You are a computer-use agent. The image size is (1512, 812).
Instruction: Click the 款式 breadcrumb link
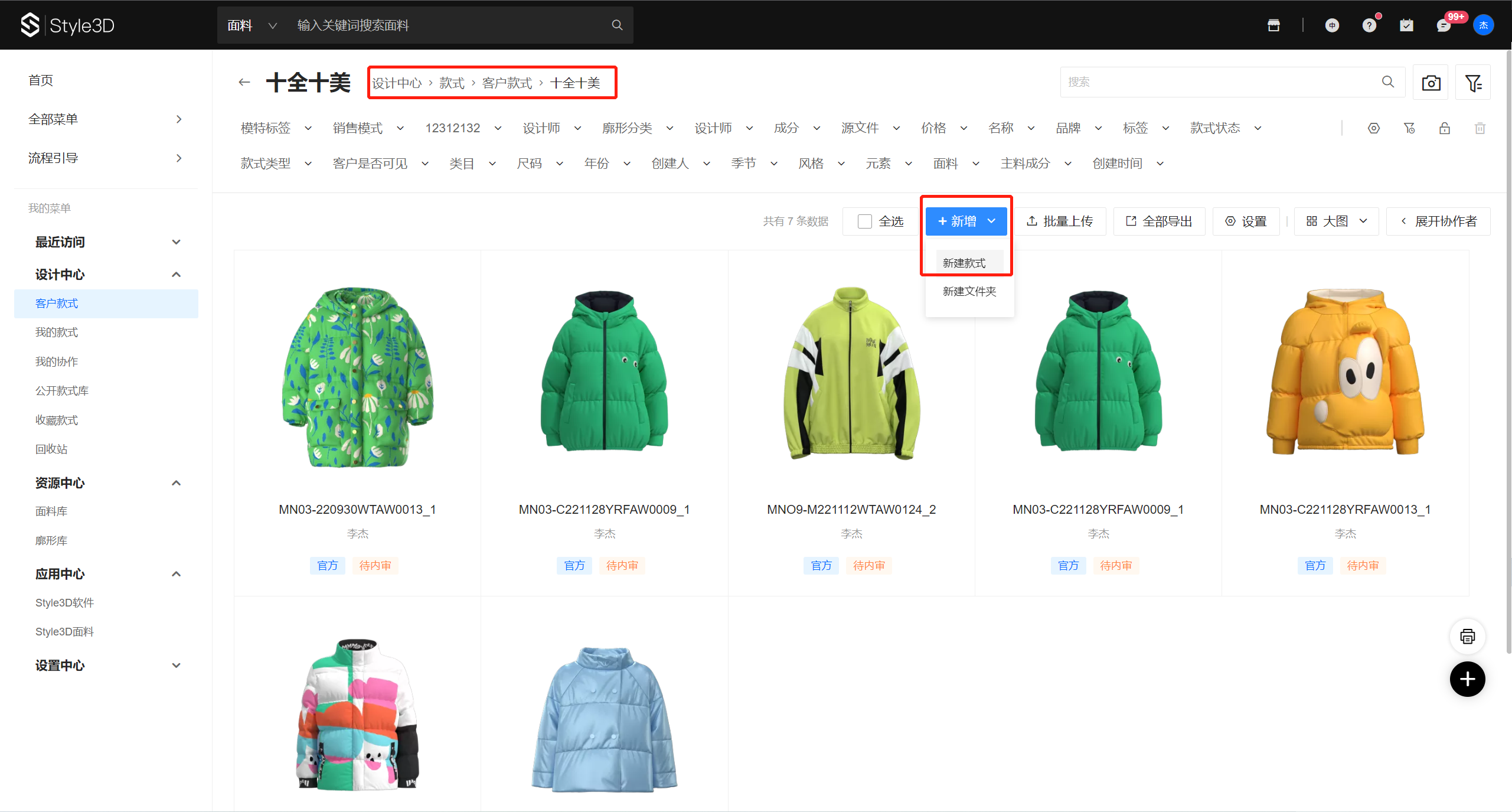(x=452, y=83)
